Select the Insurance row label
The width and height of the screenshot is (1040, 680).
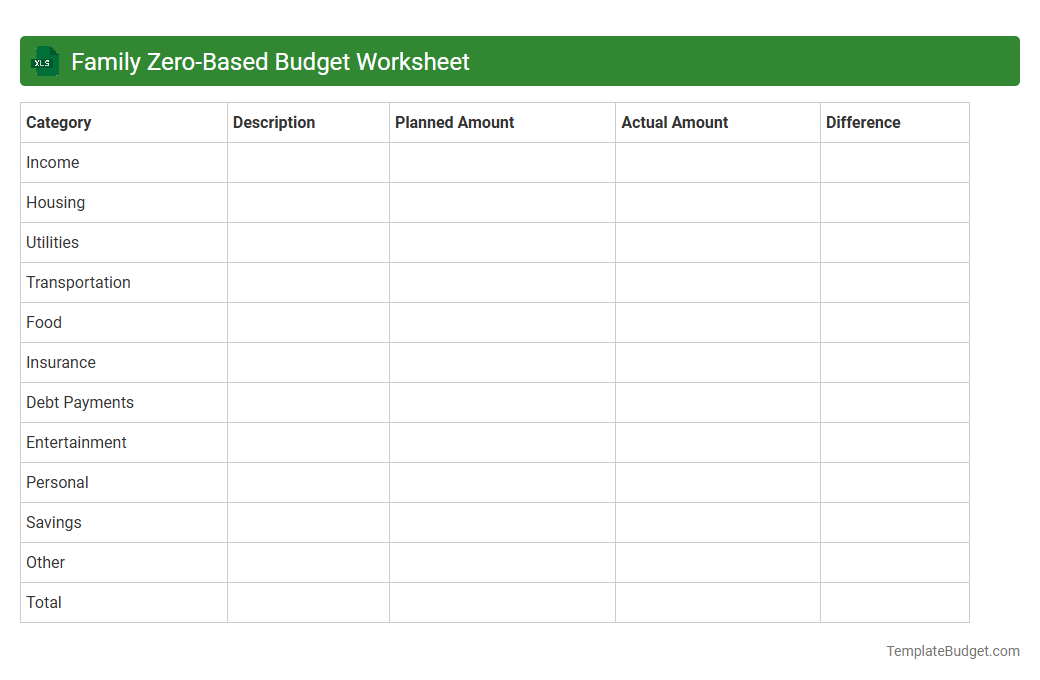pos(61,362)
